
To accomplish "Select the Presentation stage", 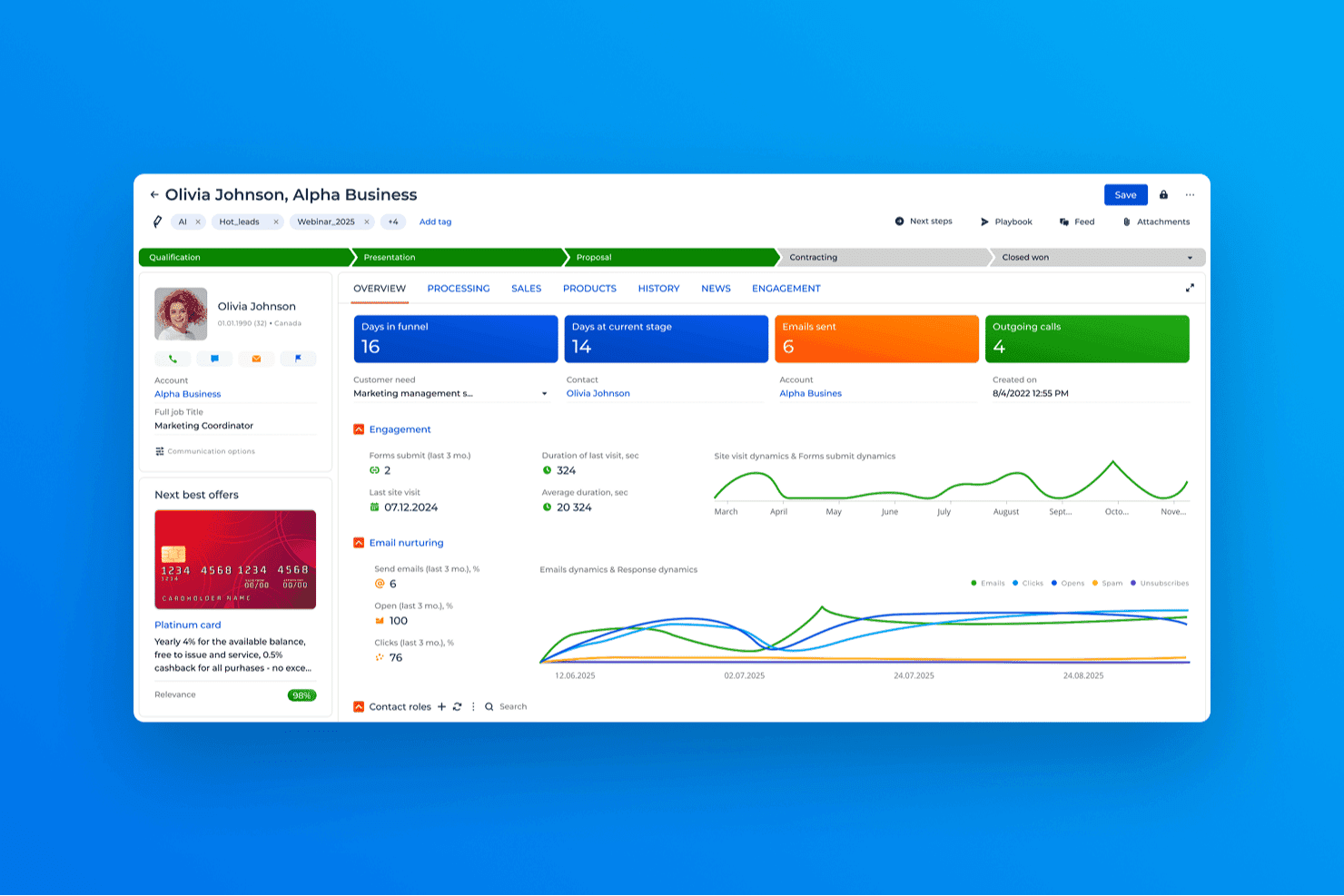I will (x=459, y=257).
